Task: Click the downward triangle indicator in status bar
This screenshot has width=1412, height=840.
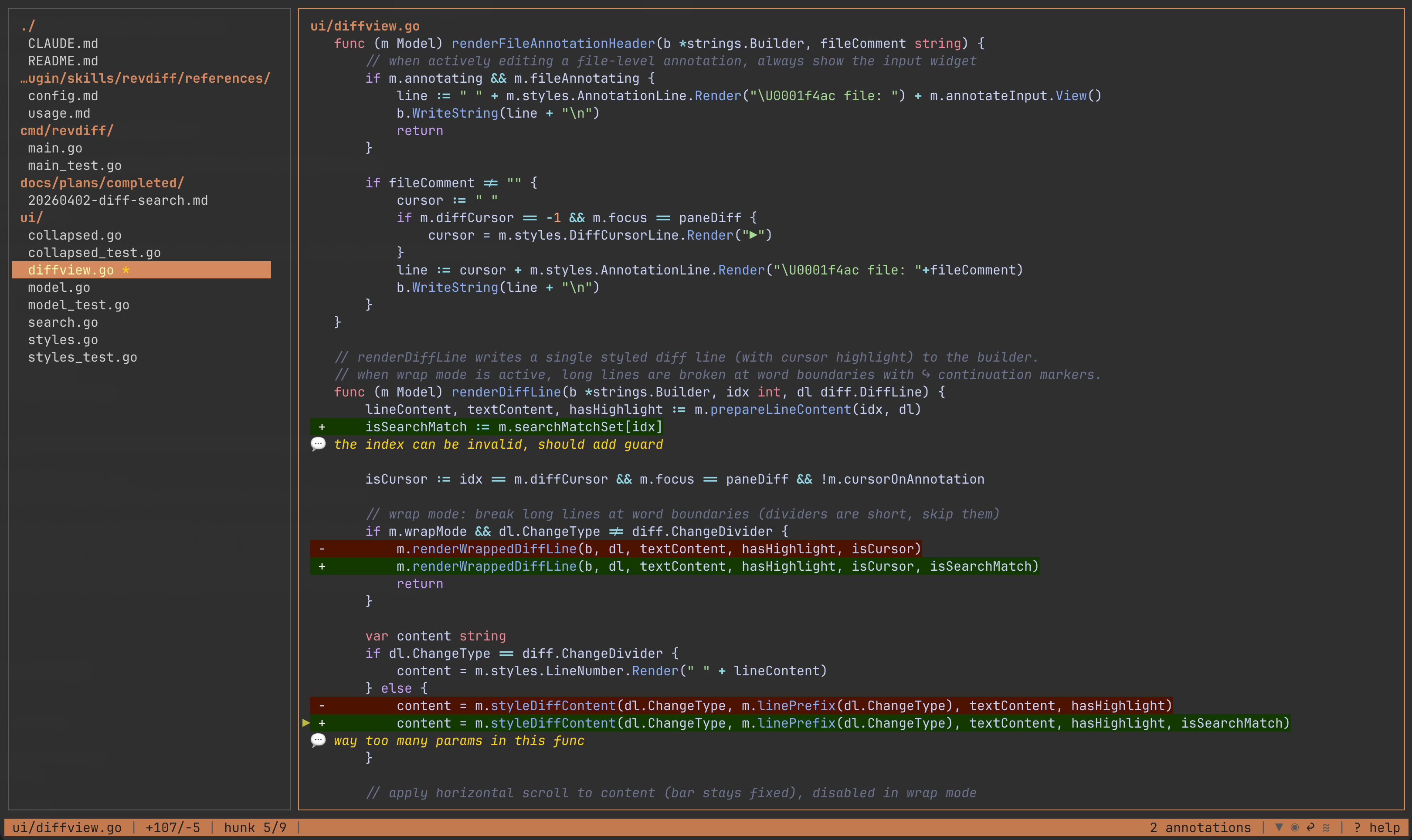Action: (1278, 827)
